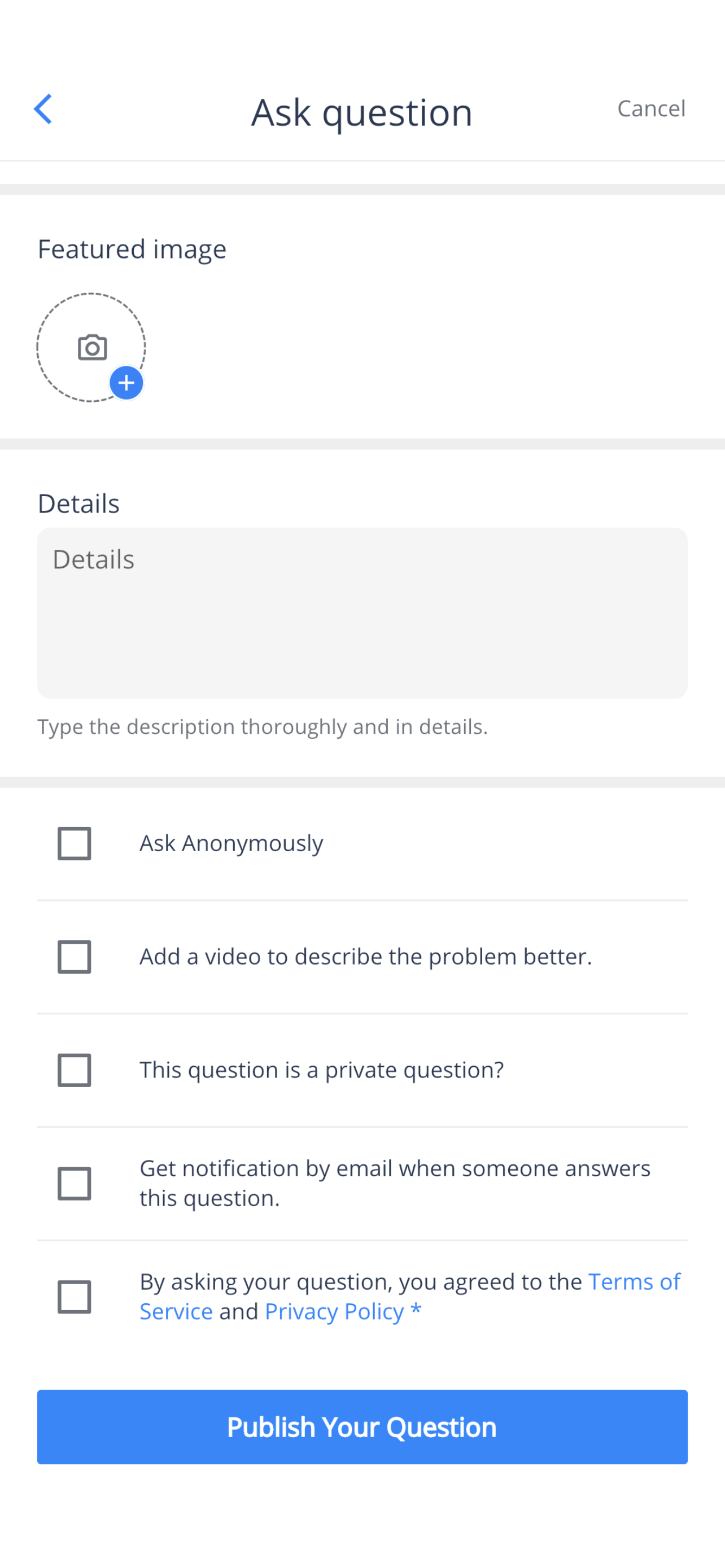
Task: Tap the camera icon for featured image
Action: 93,347
